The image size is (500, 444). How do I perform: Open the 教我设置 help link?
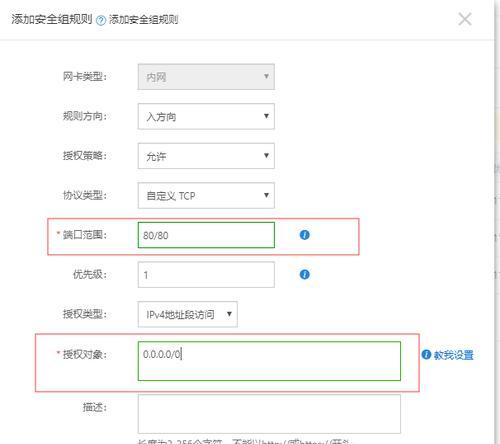click(x=453, y=355)
